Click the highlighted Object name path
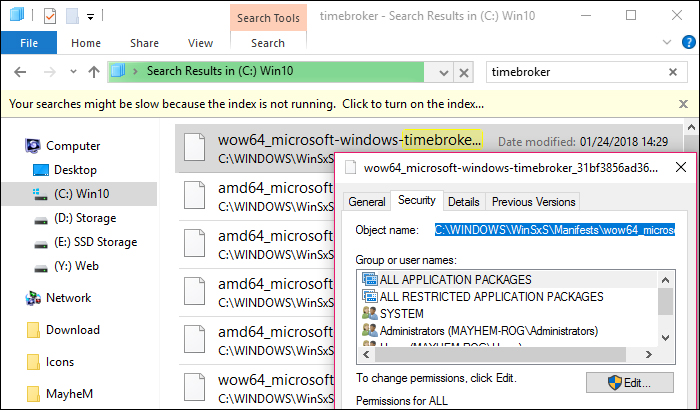 pyautogui.click(x=555, y=230)
